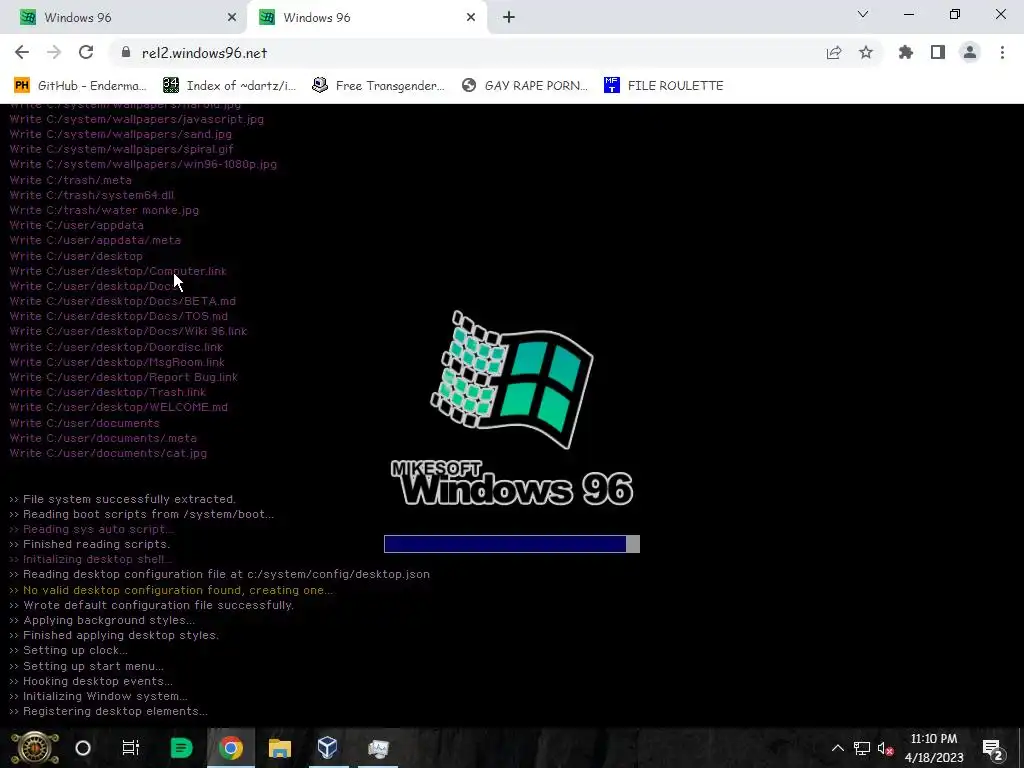Toggle the browser side panel
The image size is (1024, 768).
point(938,53)
